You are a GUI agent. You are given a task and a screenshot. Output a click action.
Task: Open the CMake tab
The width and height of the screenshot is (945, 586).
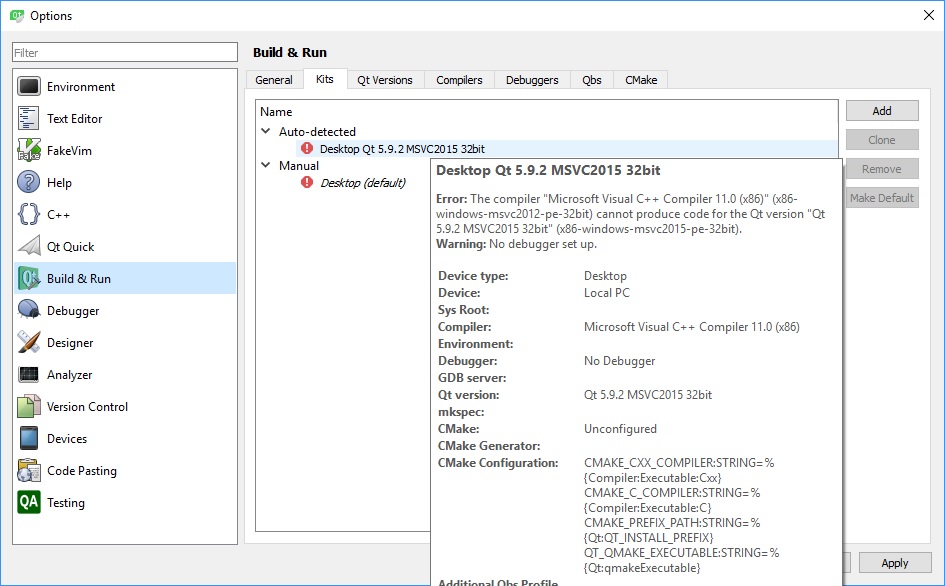(641, 80)
